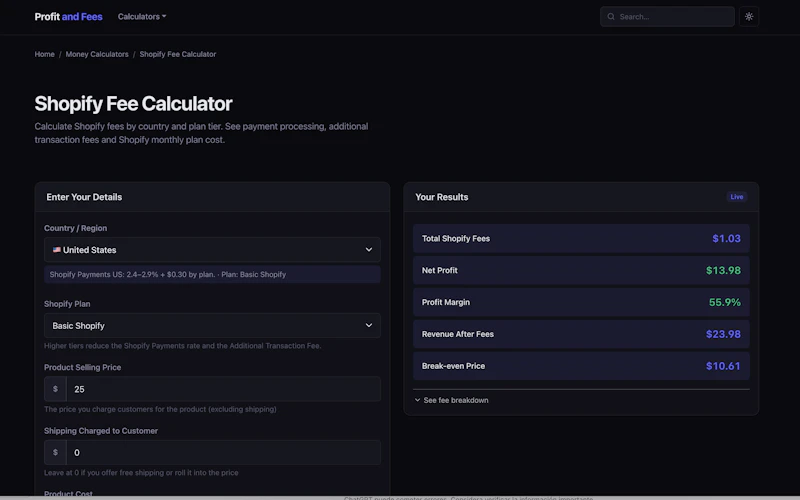Click the search magnifier icon

tap(611, 16)
